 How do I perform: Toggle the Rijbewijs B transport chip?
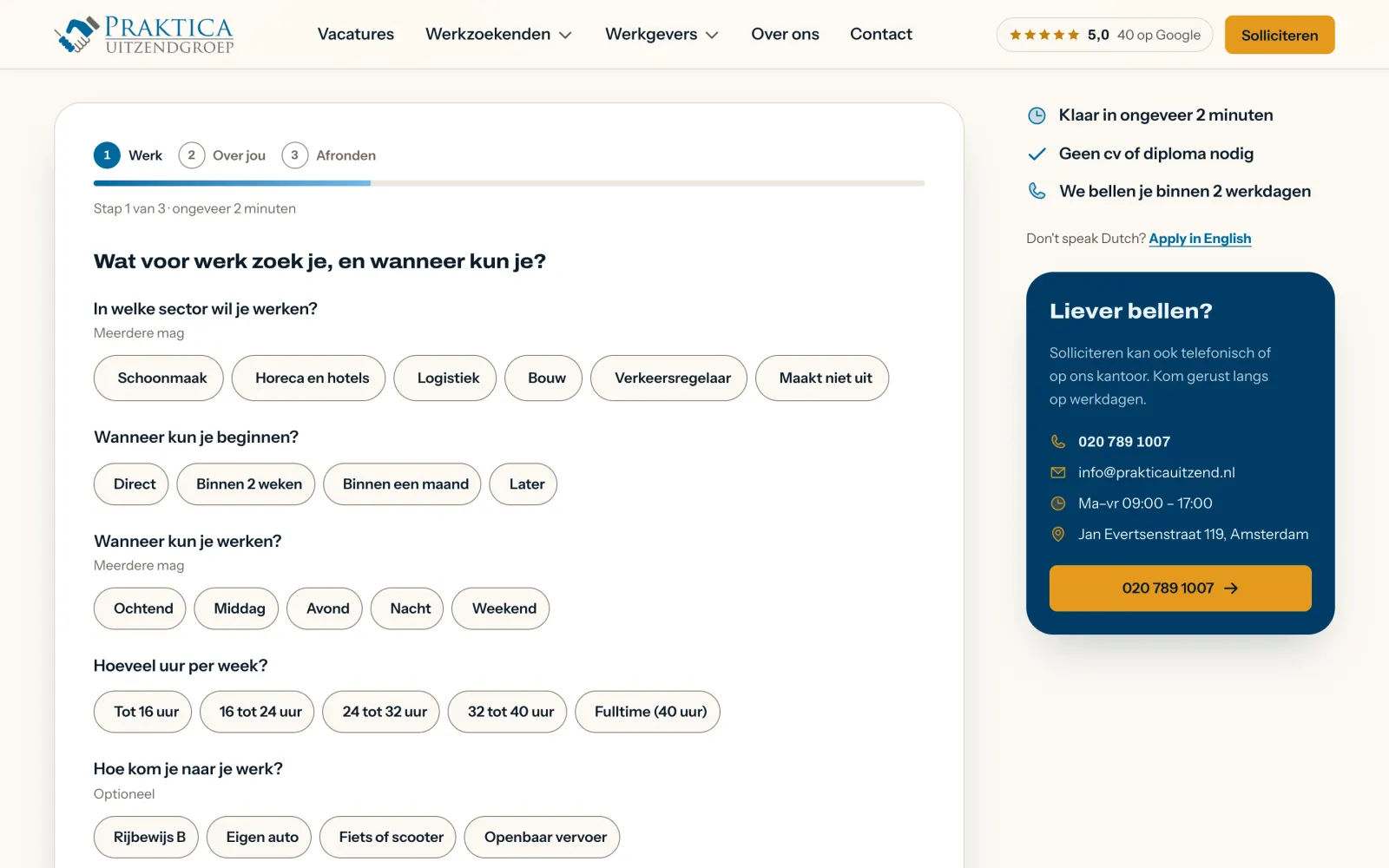click(146, 838)
